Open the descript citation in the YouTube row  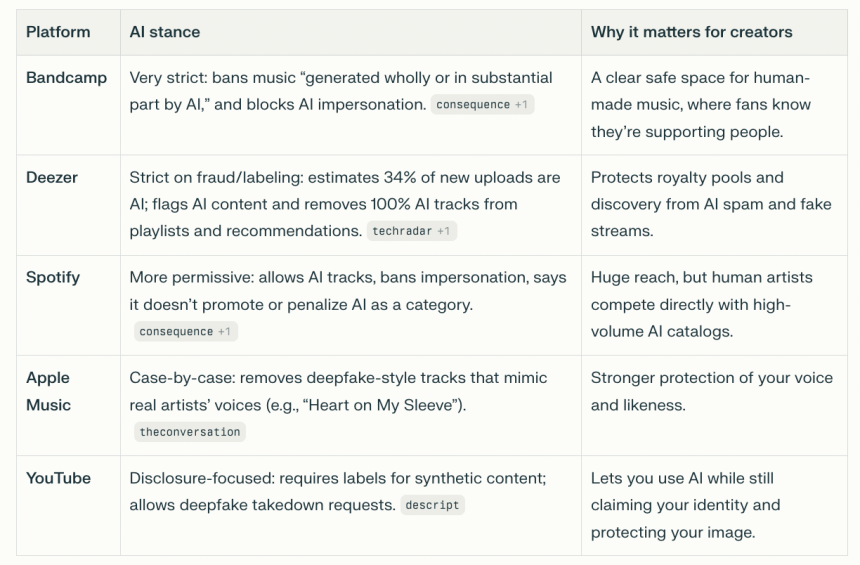pyautogui.click(x=432, y=505)
